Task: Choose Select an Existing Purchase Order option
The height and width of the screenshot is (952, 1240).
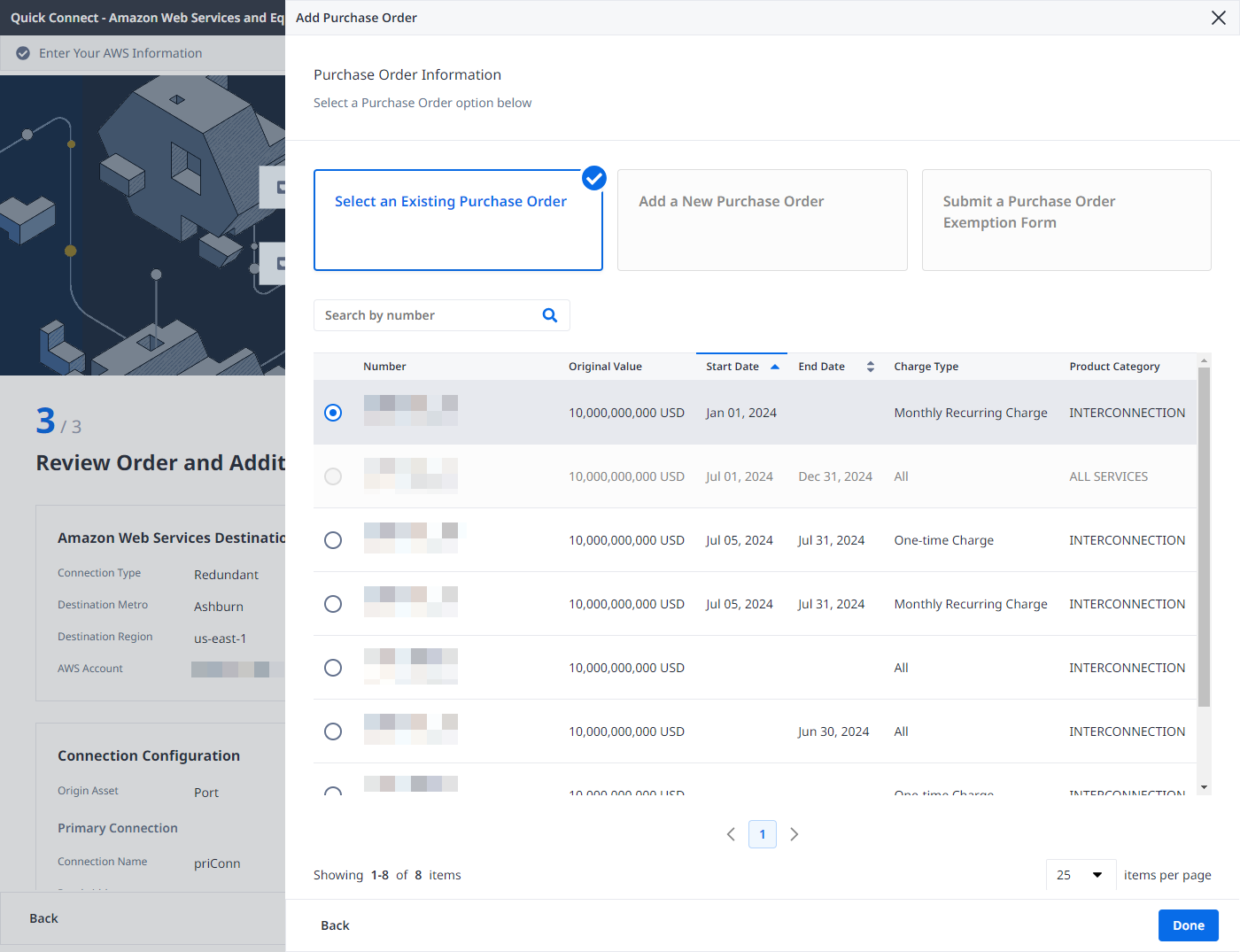Action: coord(458,220)
